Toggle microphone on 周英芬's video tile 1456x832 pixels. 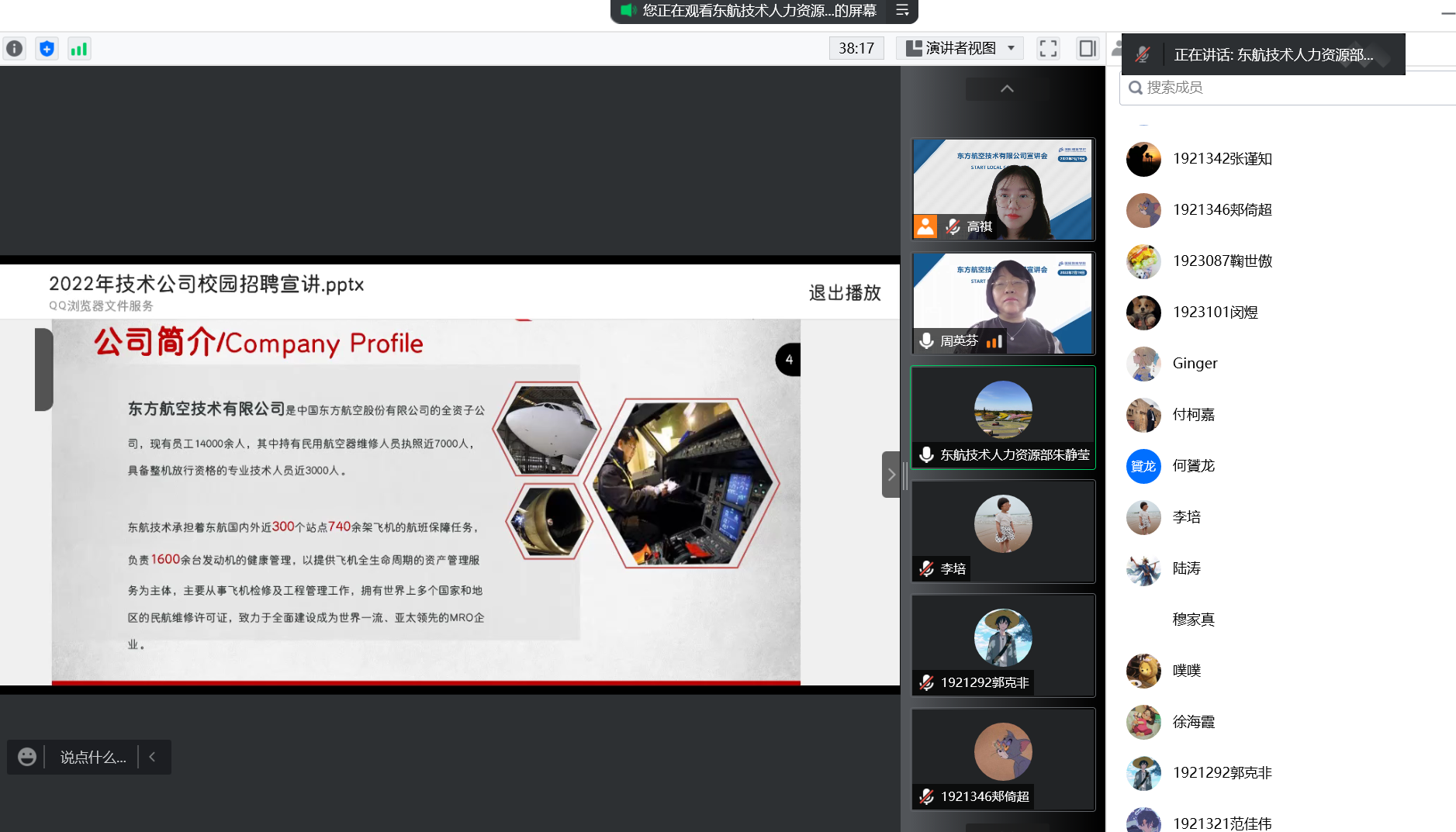(x=926, y=340)
